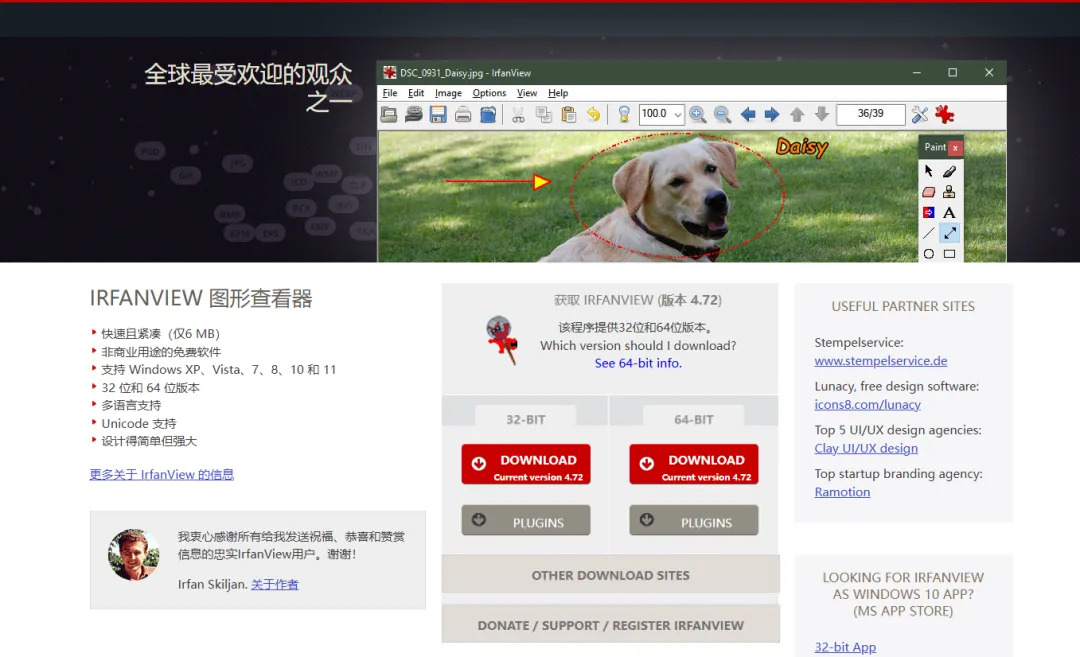
Task: Click the Image information lightbulb icon
Action: pos(624,114)
